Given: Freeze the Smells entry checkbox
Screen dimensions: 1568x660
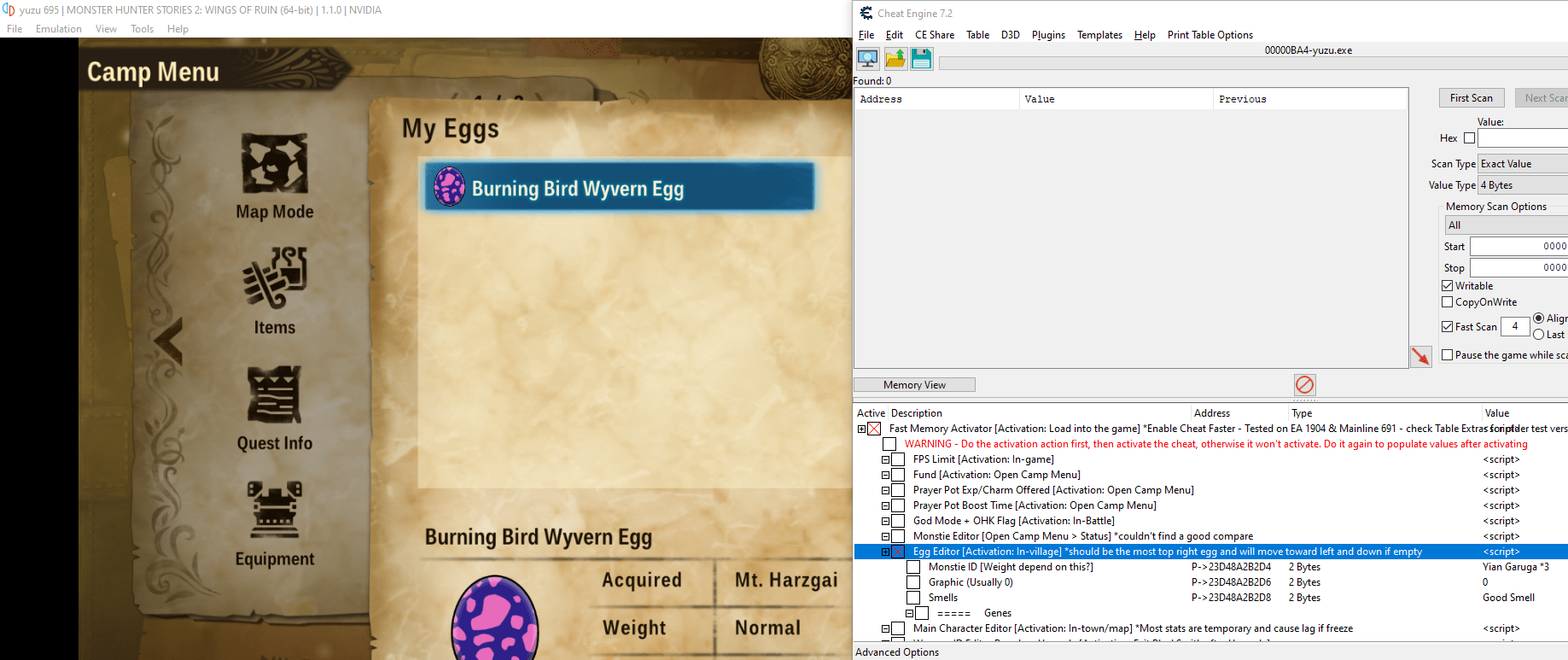Looking at the screenshot, I should (x=913, y=598).
